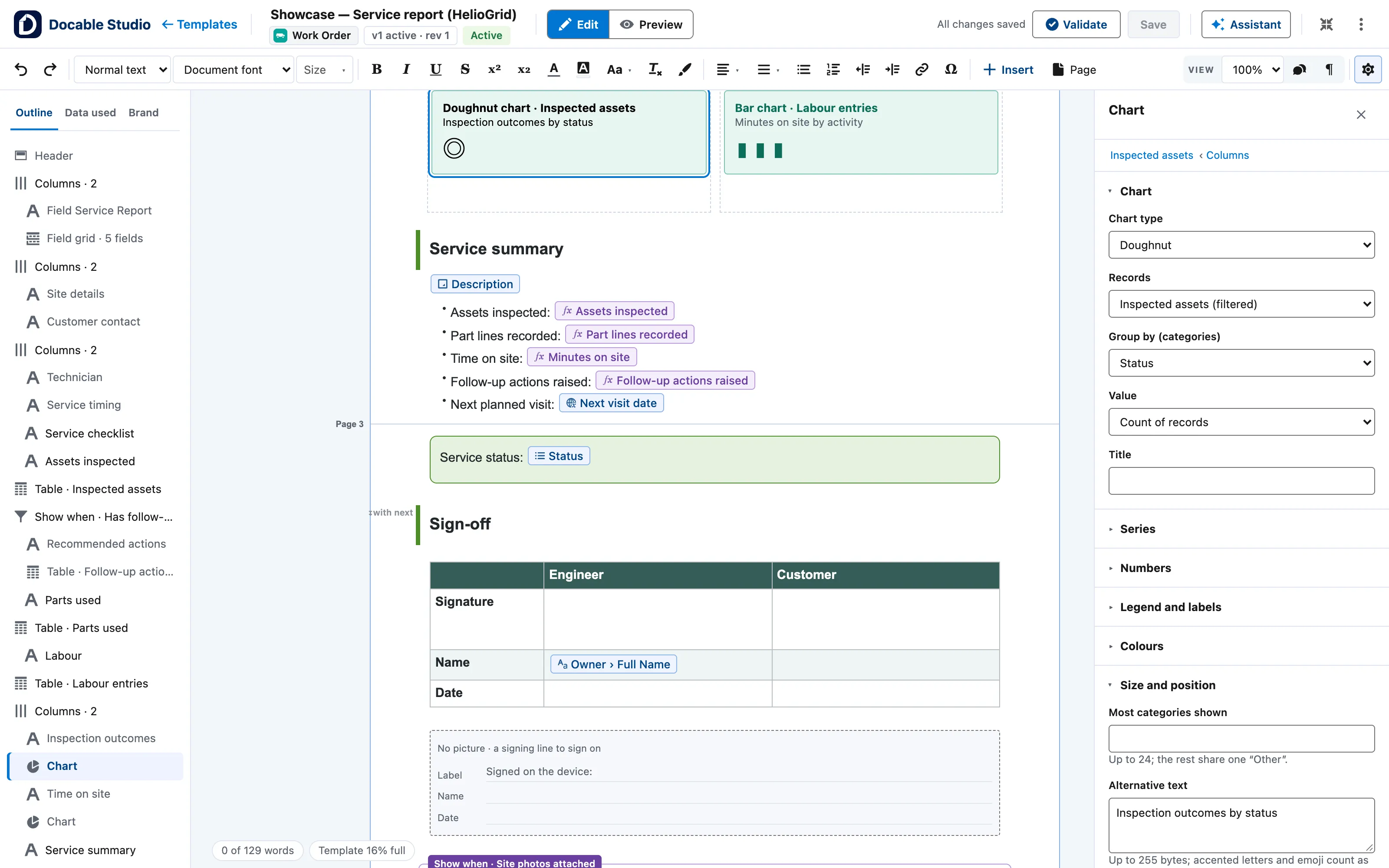Toggle the pilcrow formatting marks
This screenshot has width=1389, height=868.
click(1329, 69)
